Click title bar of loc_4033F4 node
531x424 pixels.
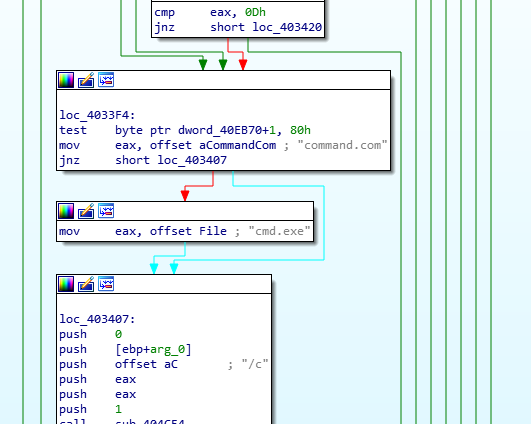click(x=224, y=80)
